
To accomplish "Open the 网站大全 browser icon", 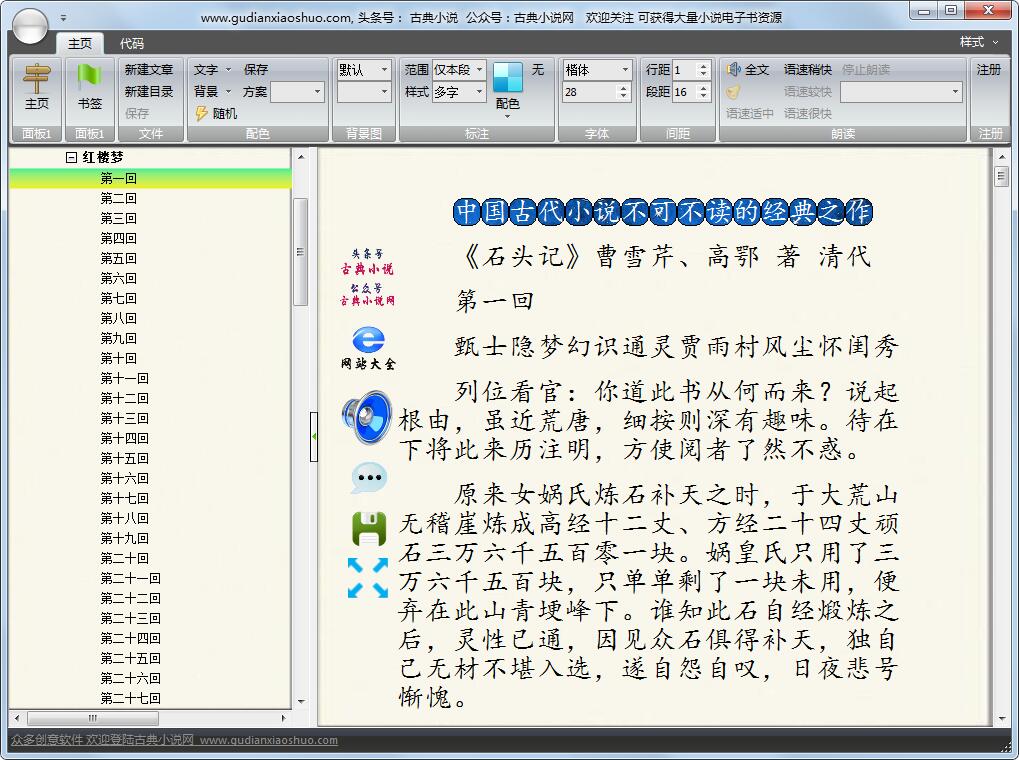I will (x=367, y=339).
